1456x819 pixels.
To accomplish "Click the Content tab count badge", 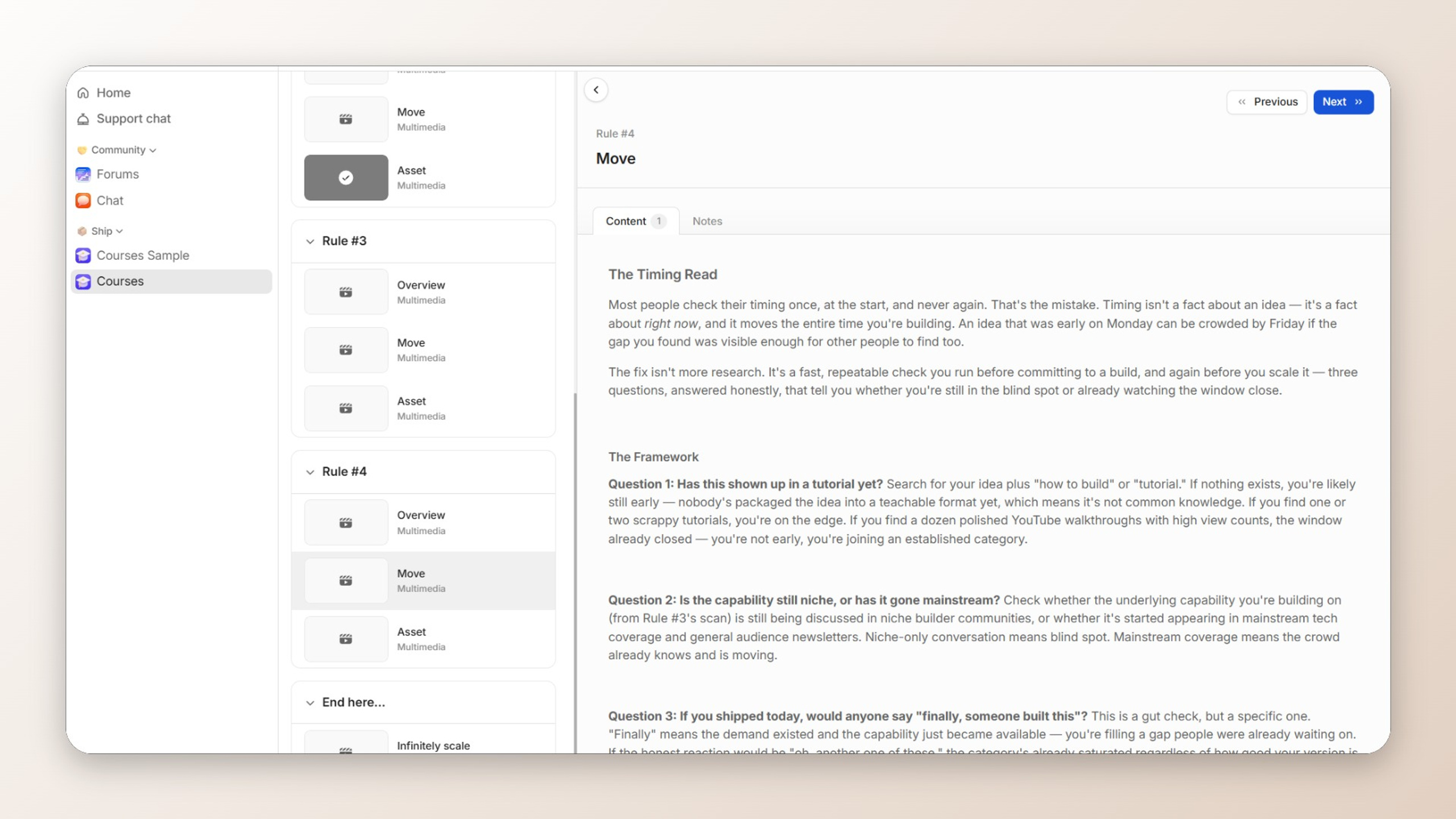I will pos(659,221).
